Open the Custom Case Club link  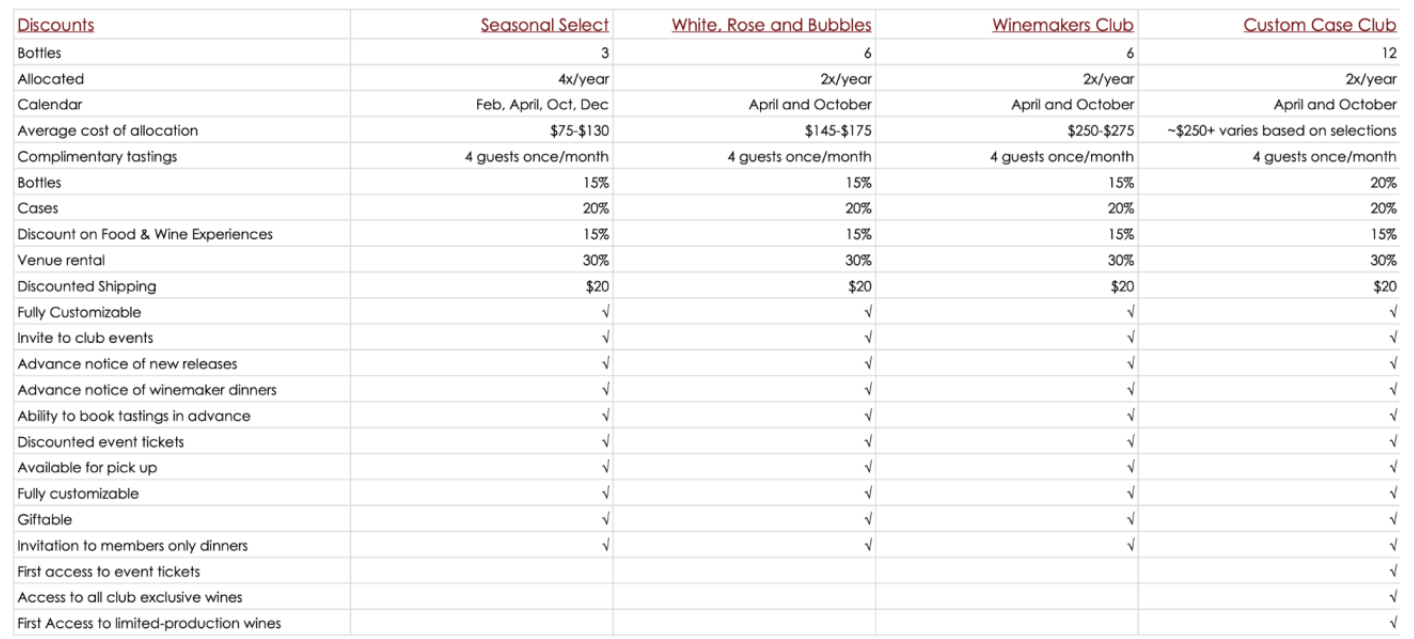click(1320, 25)
